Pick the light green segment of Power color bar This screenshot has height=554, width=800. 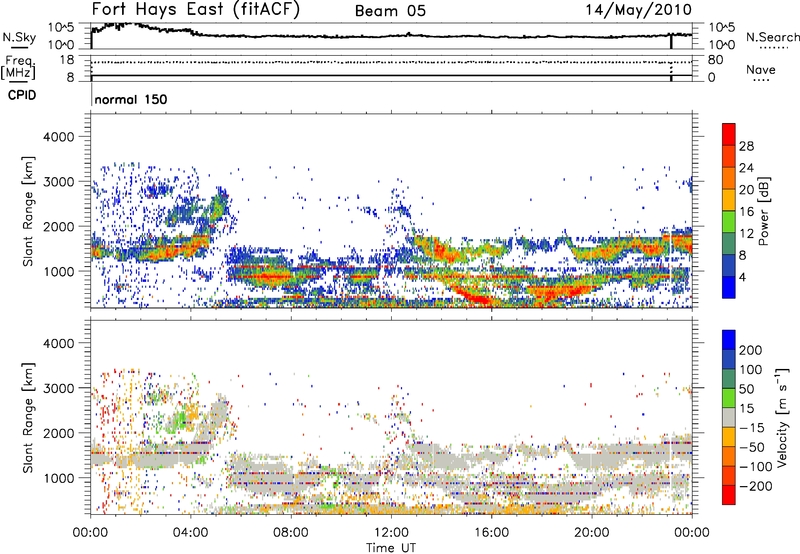point(729,222)
